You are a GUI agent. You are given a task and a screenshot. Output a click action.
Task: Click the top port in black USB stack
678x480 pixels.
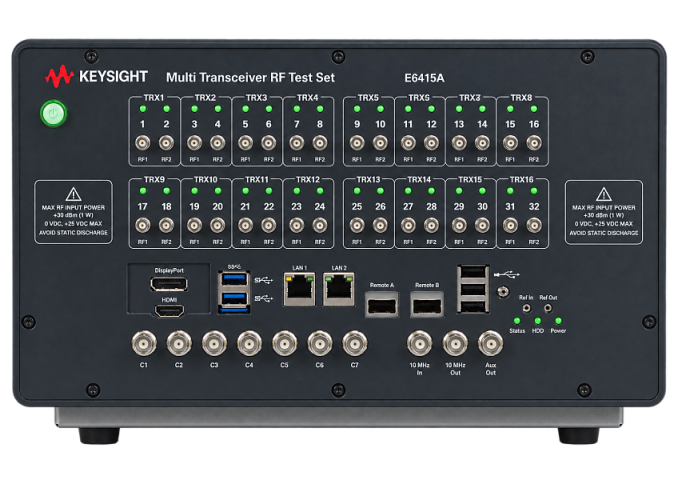click(x=474, y=273)
